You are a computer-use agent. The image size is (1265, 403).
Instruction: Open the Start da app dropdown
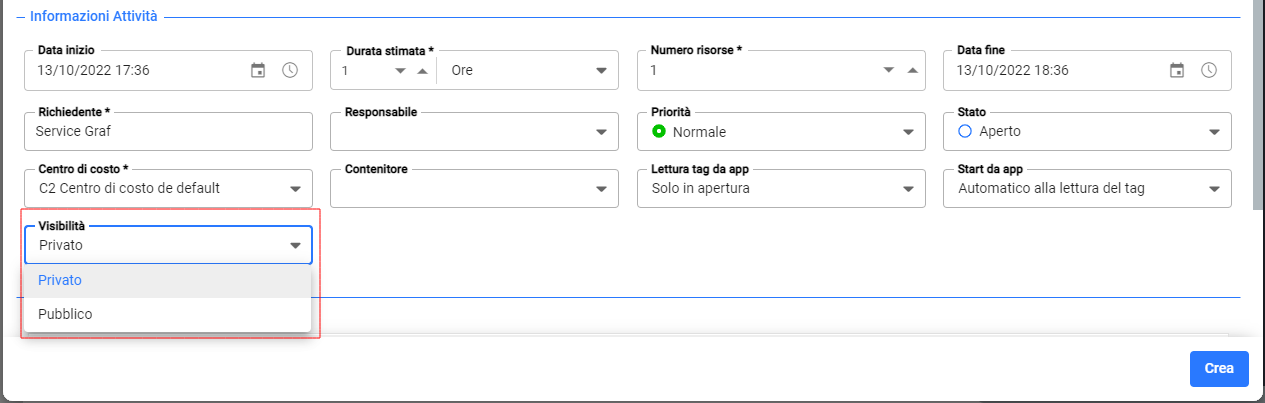(1087, 188)
